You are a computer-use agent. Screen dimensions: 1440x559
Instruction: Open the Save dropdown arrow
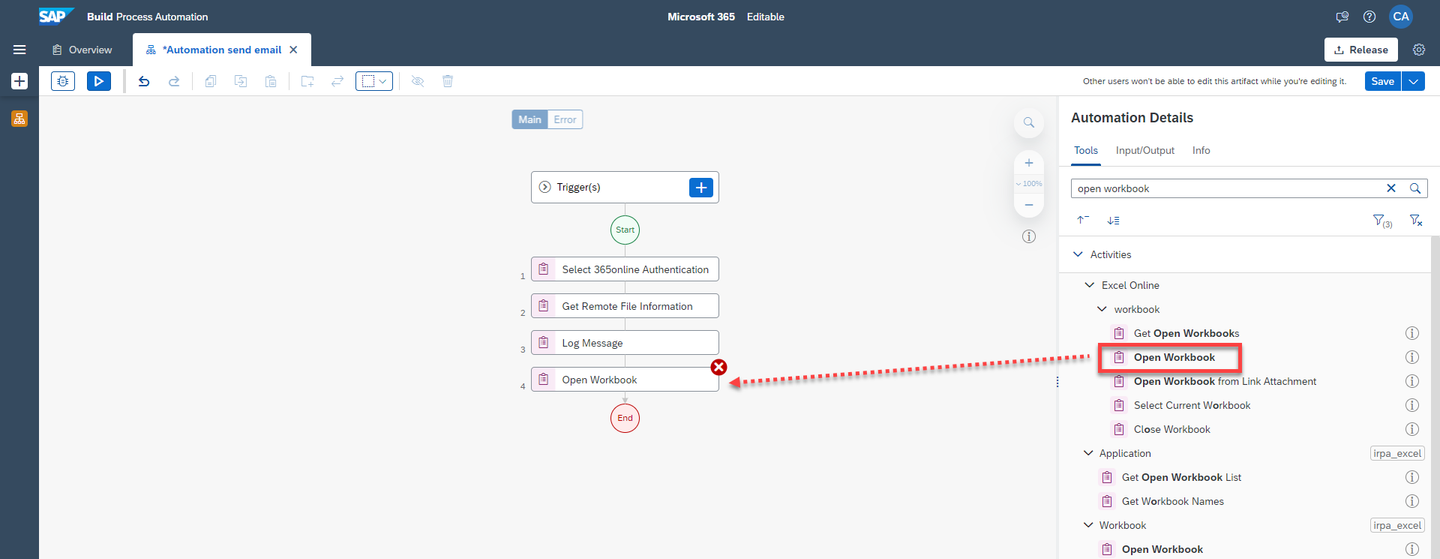[1413, 81]
